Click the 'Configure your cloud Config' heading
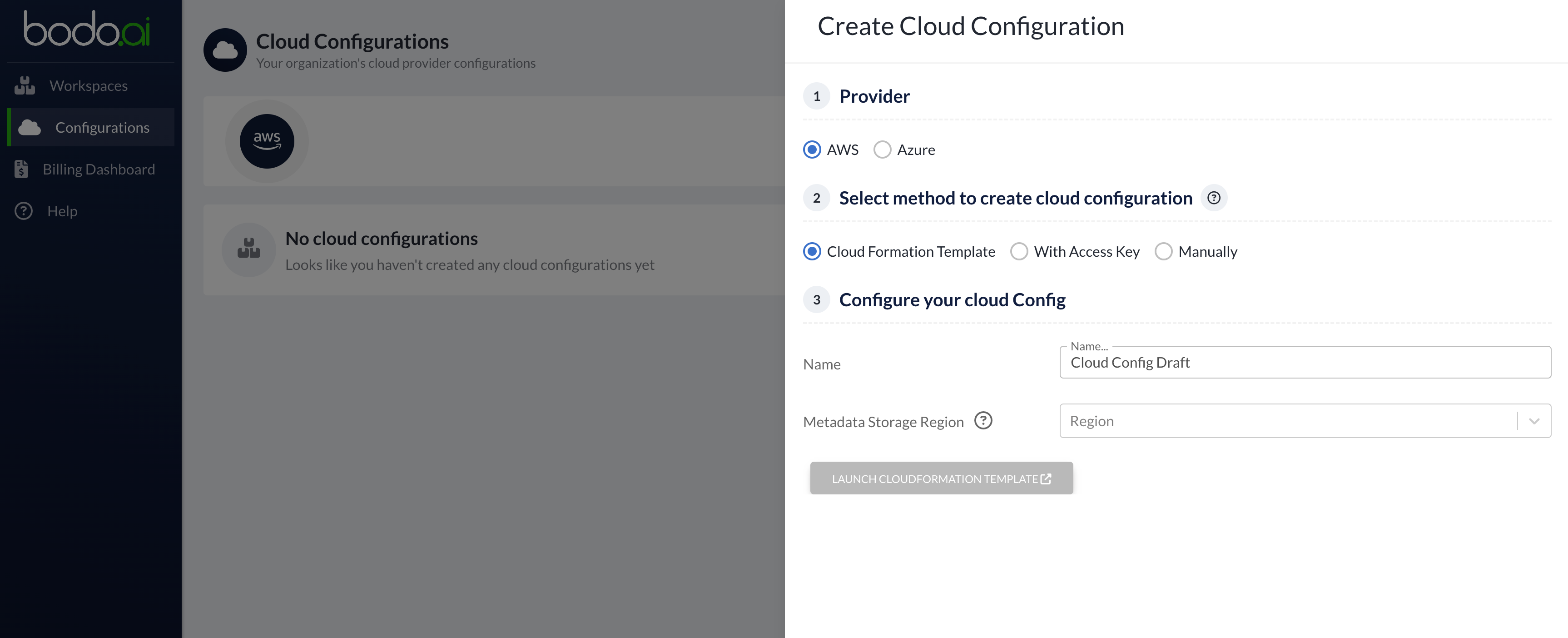This screenshot has width=1568, height=638. 952,300
